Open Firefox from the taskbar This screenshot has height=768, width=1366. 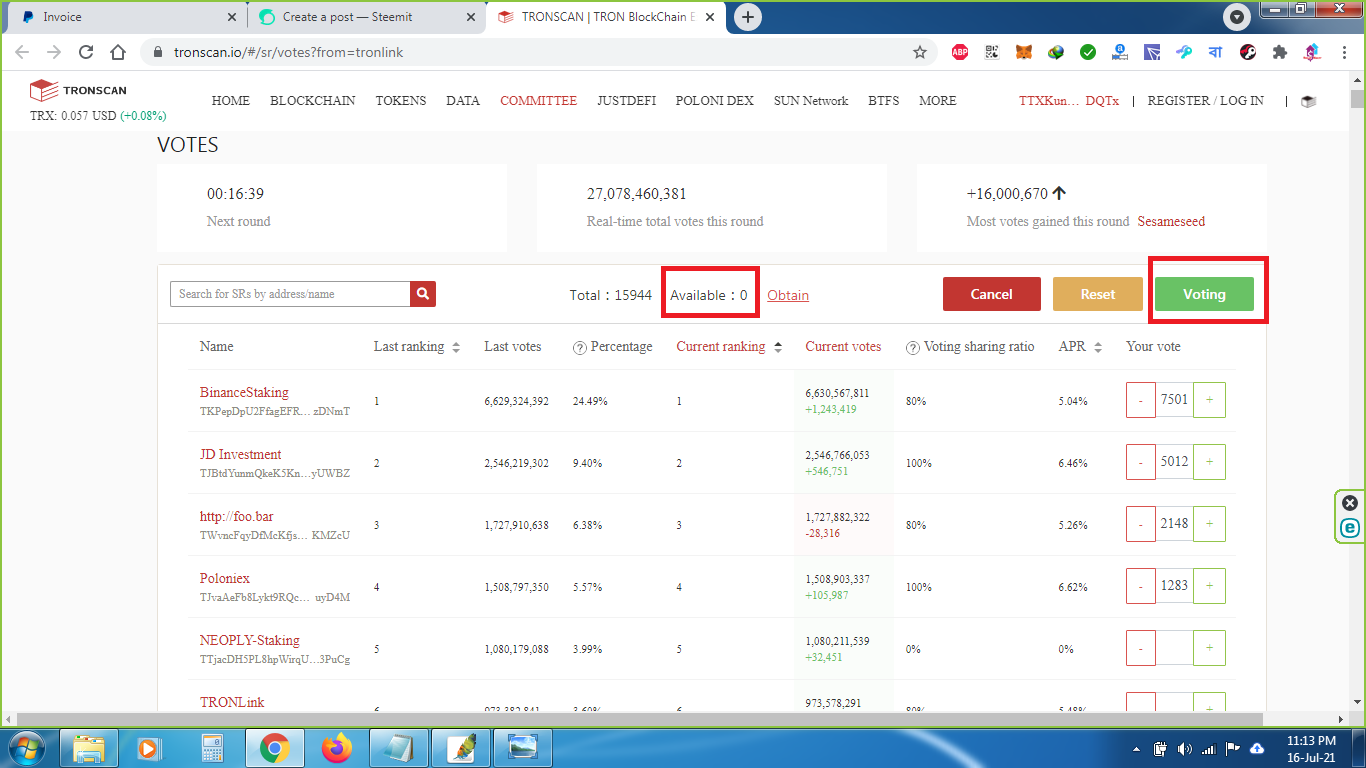337,747
